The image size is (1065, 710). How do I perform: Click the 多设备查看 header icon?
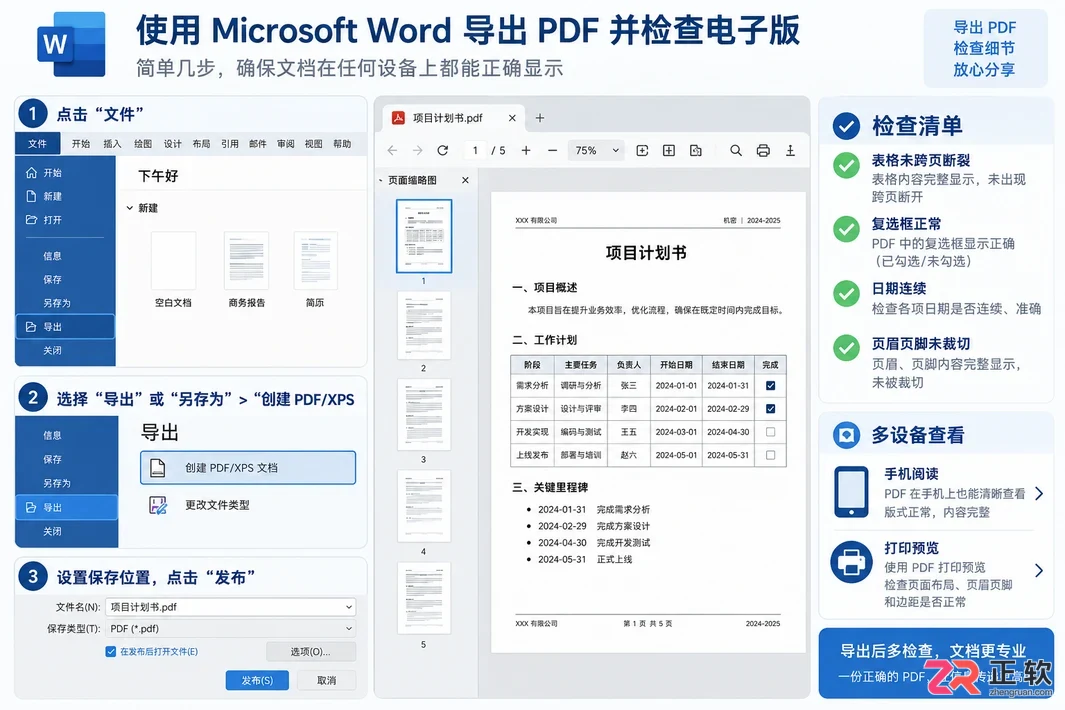847,435
